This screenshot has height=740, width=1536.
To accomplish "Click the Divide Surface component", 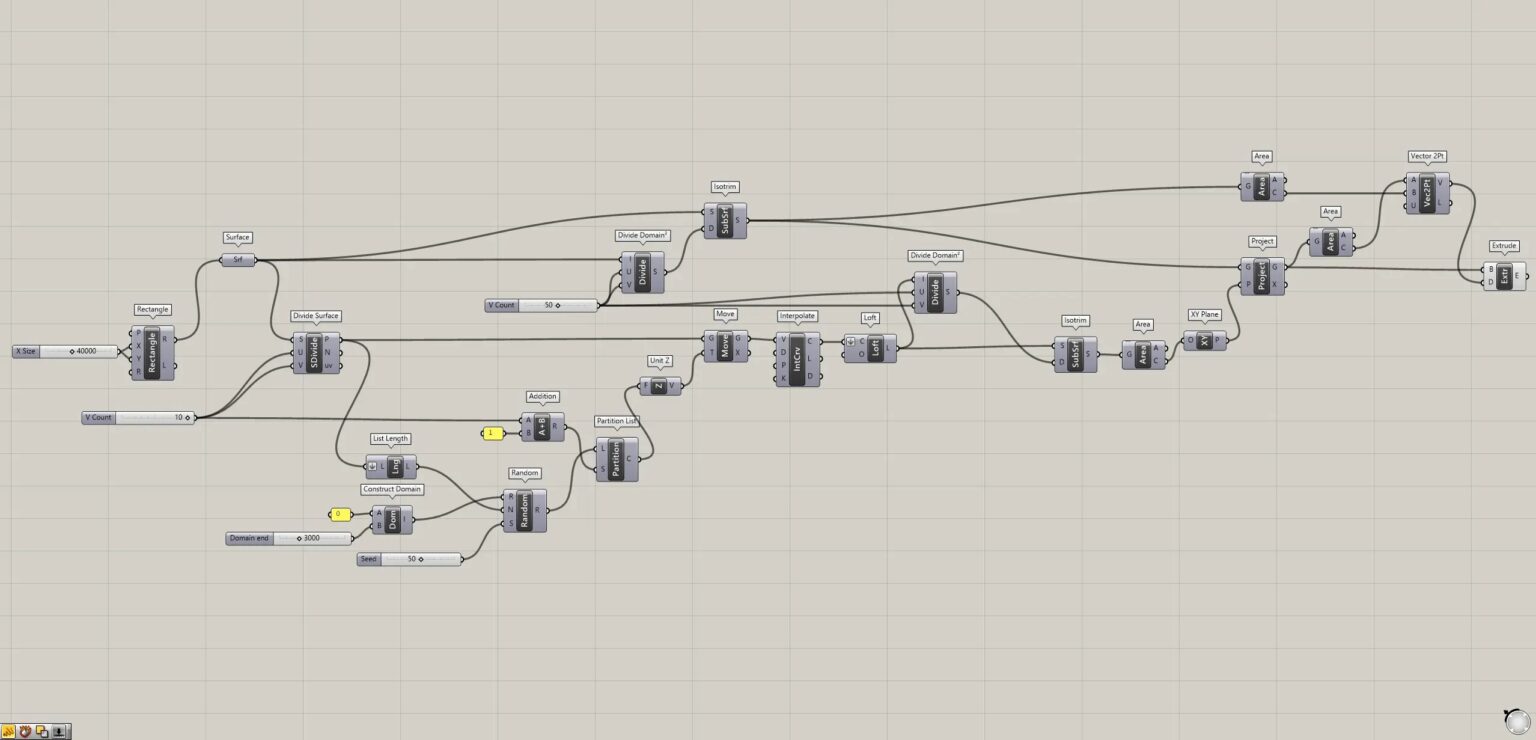I will coord(314,353).
